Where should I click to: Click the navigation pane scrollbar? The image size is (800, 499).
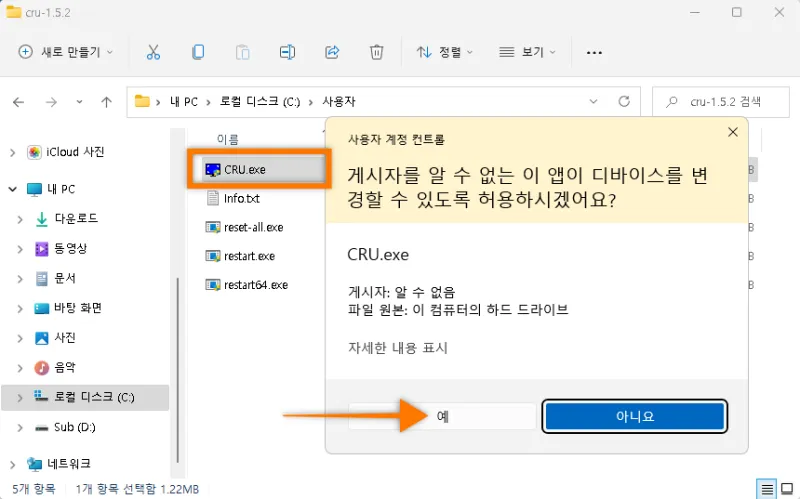click(177, 370)
